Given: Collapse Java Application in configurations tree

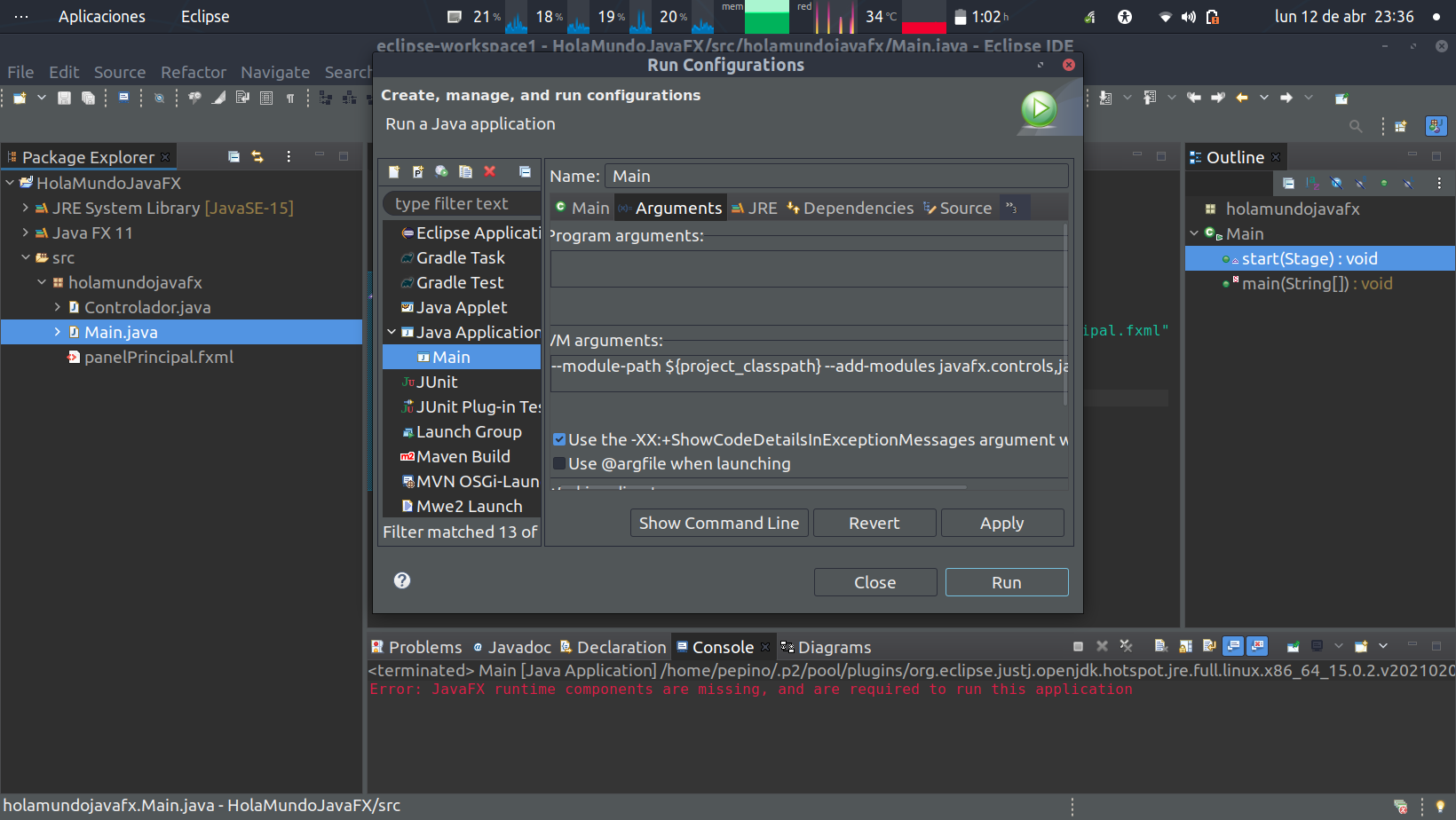Looking at the screenshot, I should click(x=392, y=332).
